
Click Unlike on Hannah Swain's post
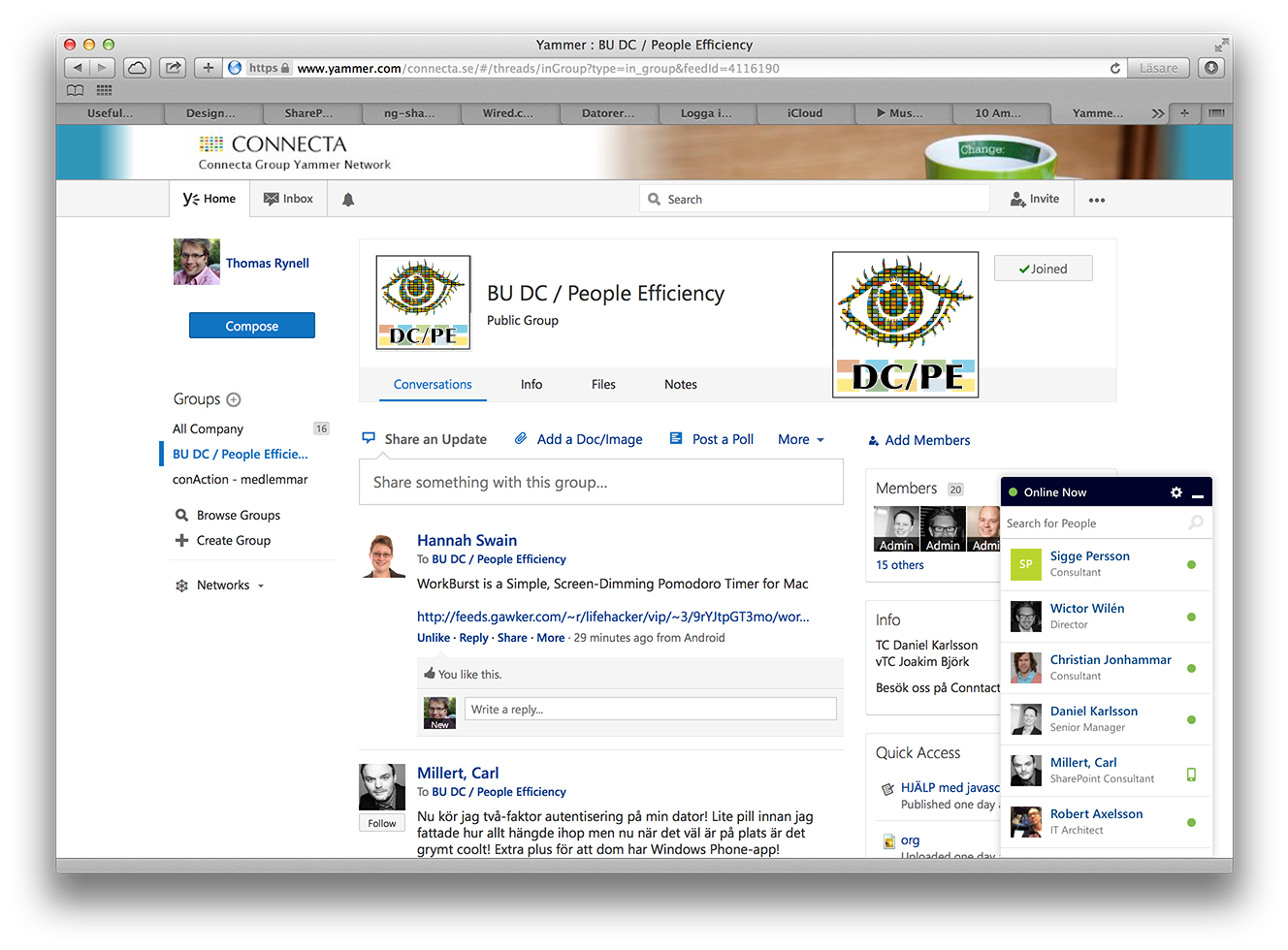(x=434, y=638)
